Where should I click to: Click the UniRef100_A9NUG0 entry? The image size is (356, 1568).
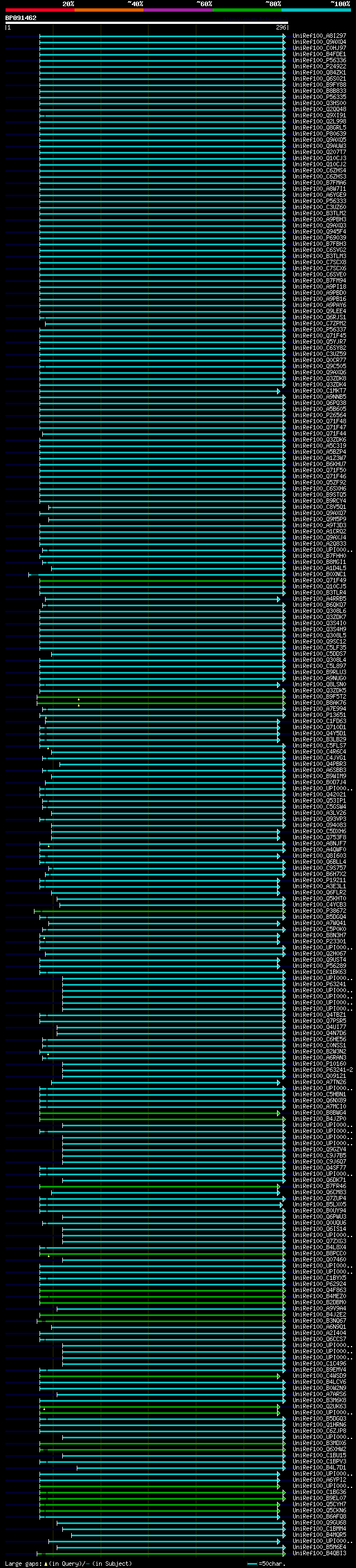click(x=319, y=678)
